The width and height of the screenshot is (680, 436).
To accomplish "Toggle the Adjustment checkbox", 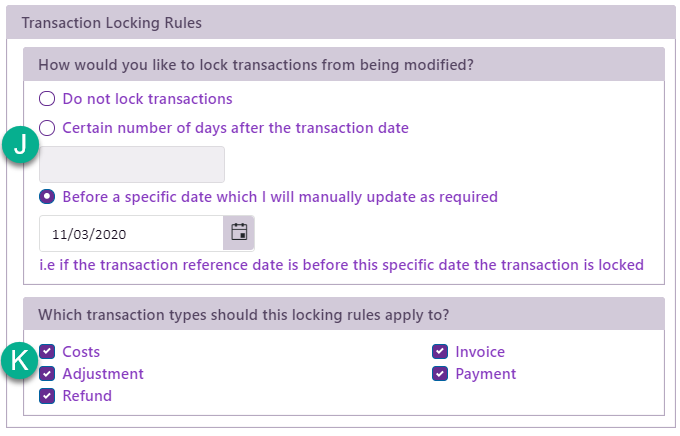I will pyautogui.click(x=47, y=374).
